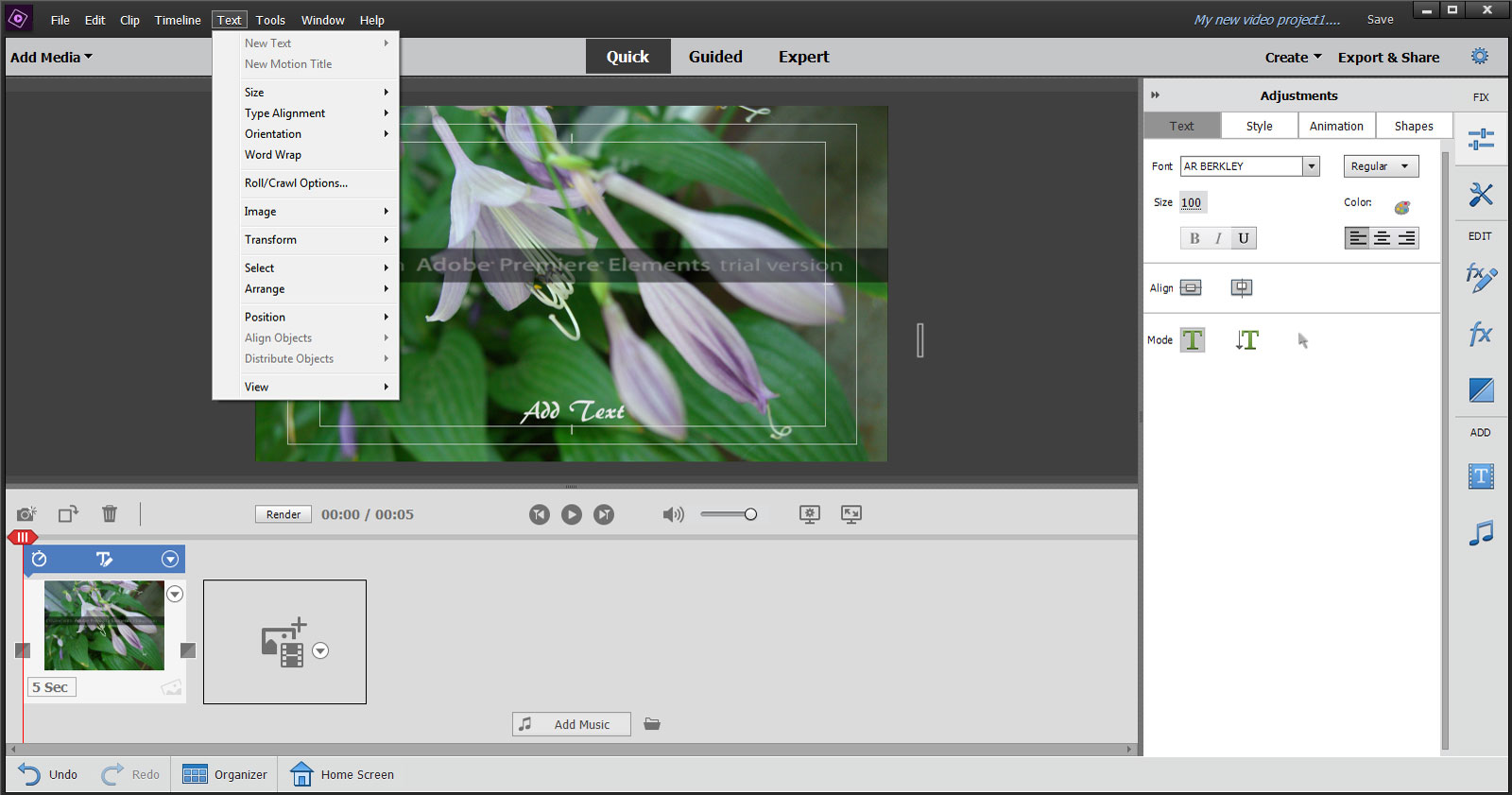Open the Titles and Text icon
Image resolution: width=1512 pixels, height=795 pixels.
click(1481, 476)
